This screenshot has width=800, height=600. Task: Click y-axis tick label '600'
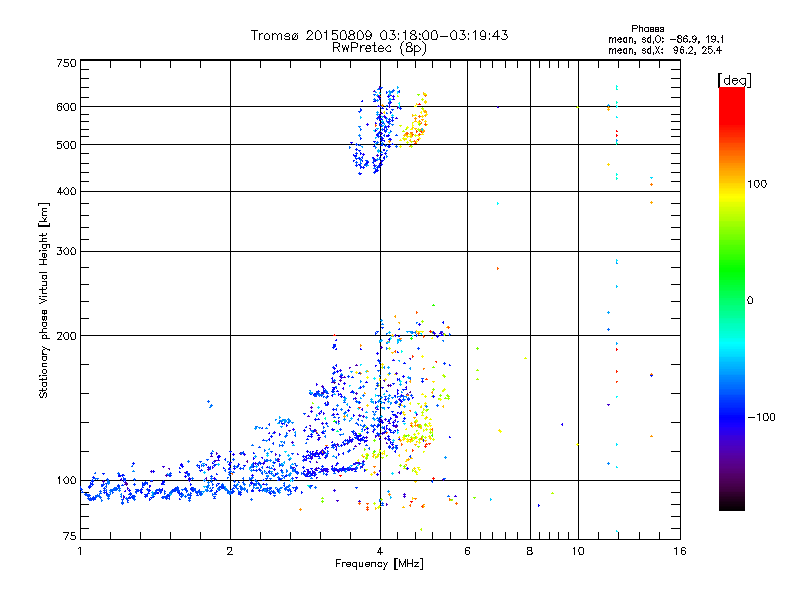(x=66, y=107)
